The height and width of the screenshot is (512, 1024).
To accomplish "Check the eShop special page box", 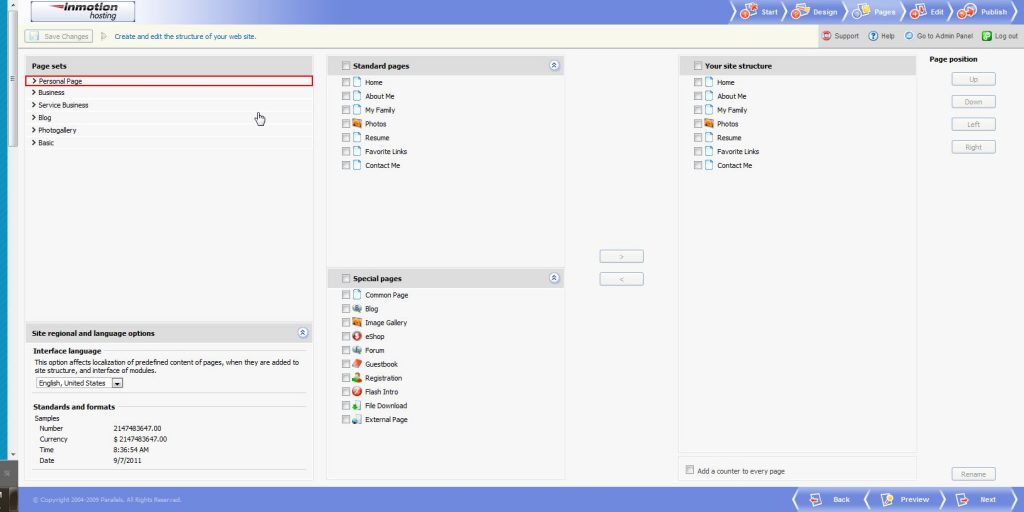I will click(346, 336).
